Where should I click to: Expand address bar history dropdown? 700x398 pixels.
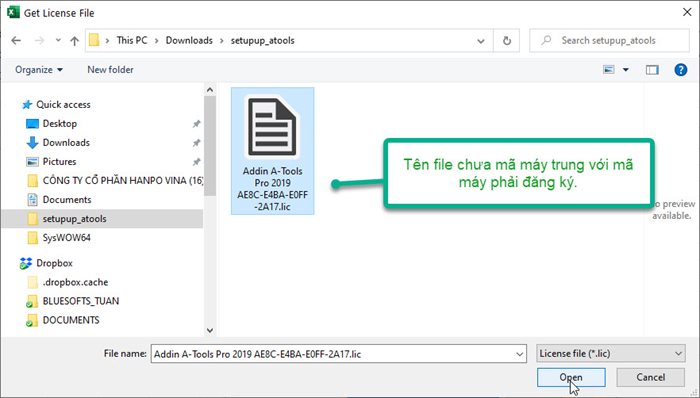[481, 41]
